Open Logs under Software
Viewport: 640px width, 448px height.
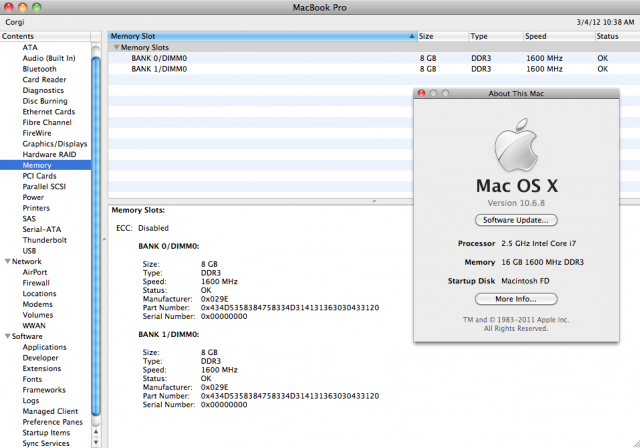(x=31, y=400)
